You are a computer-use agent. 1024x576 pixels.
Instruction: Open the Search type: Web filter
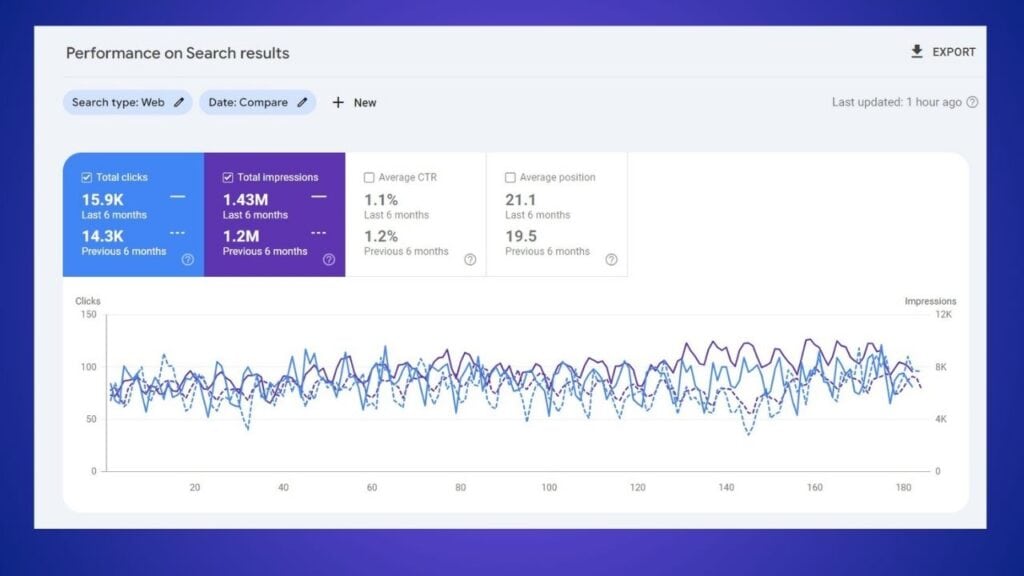point(128,102)
